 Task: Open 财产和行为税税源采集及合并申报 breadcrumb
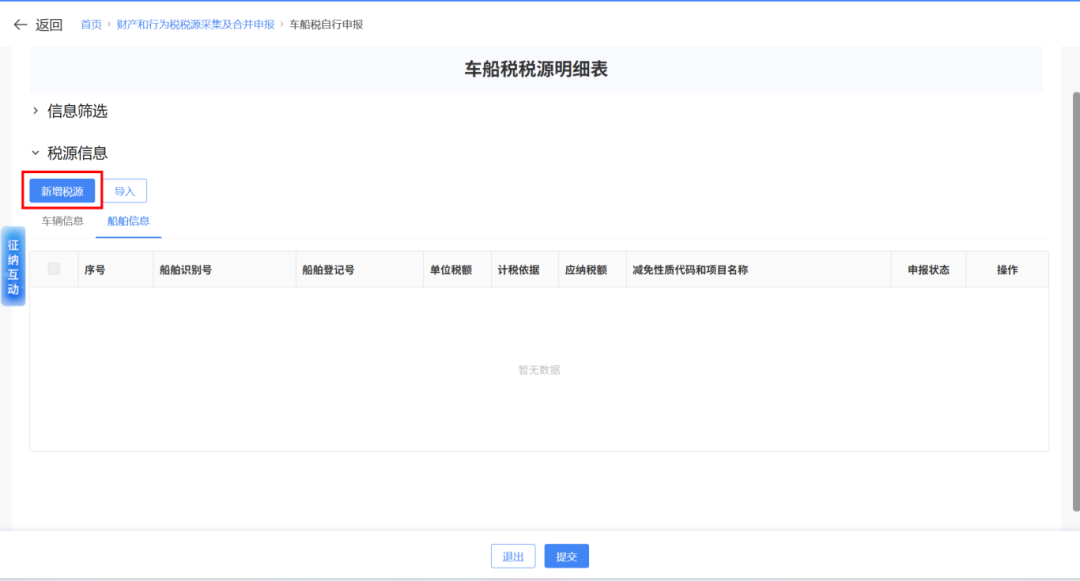click(196, 24)
